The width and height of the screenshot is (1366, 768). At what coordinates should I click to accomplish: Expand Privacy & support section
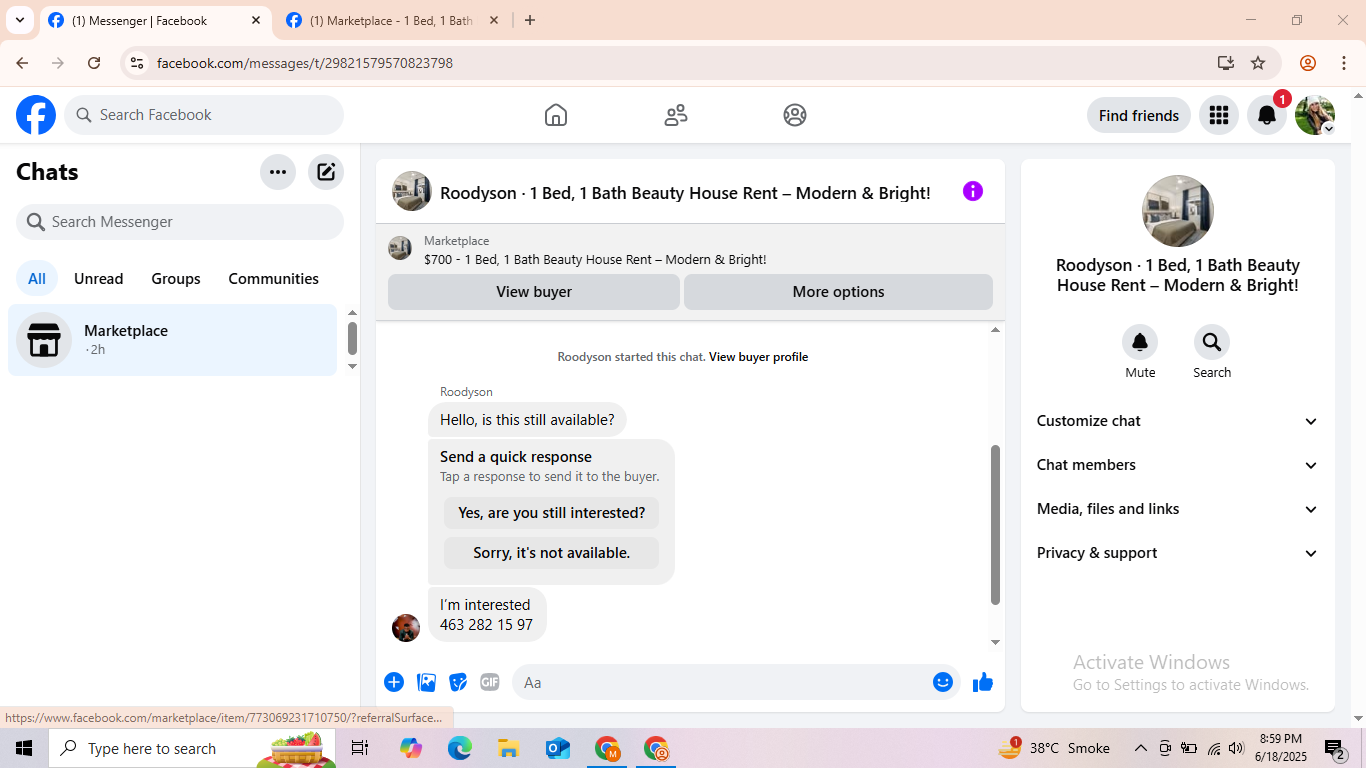coord(1178,553)
